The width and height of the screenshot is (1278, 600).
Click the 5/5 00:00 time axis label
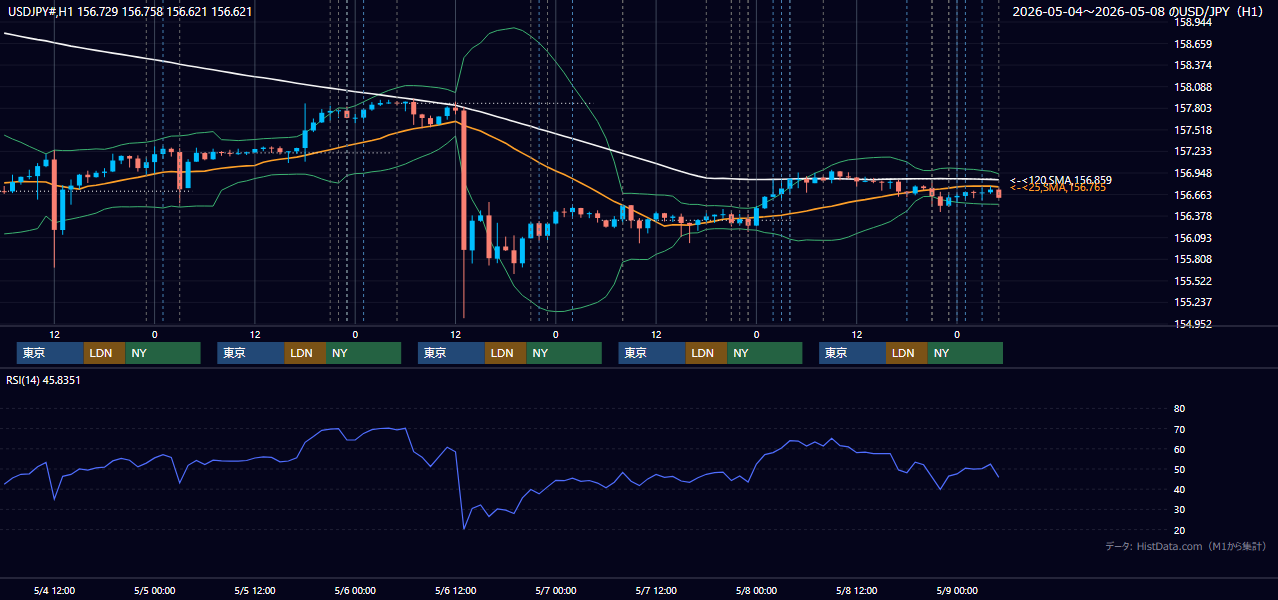pos(154,590)
